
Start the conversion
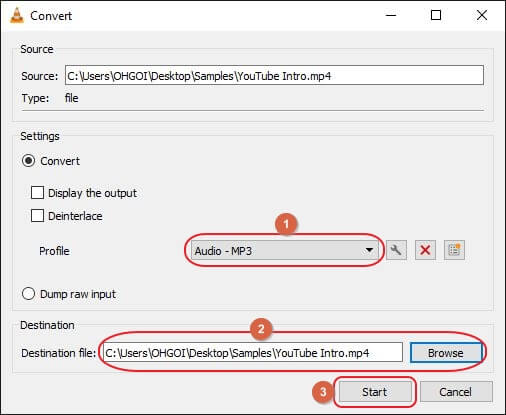pyautogui.click(x=375, y=392)
